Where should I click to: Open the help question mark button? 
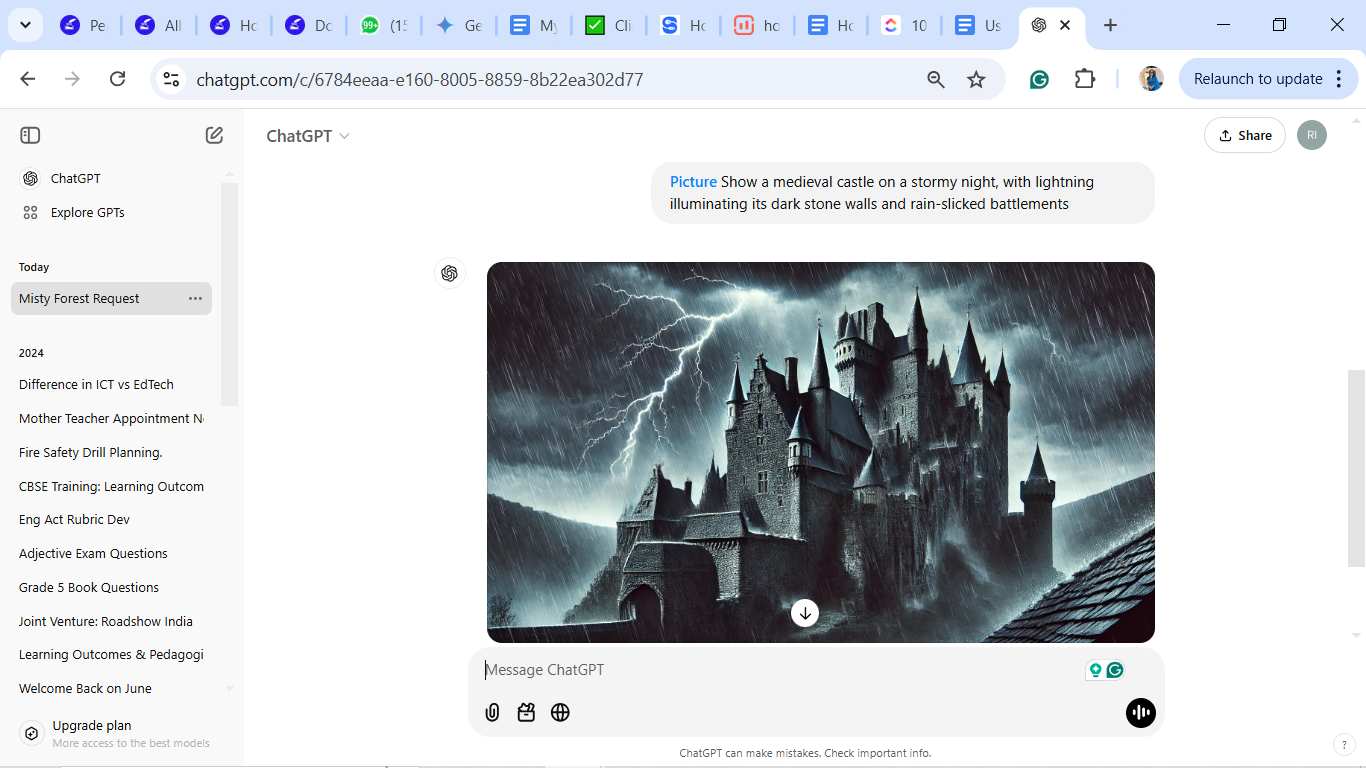point(1344,744)
